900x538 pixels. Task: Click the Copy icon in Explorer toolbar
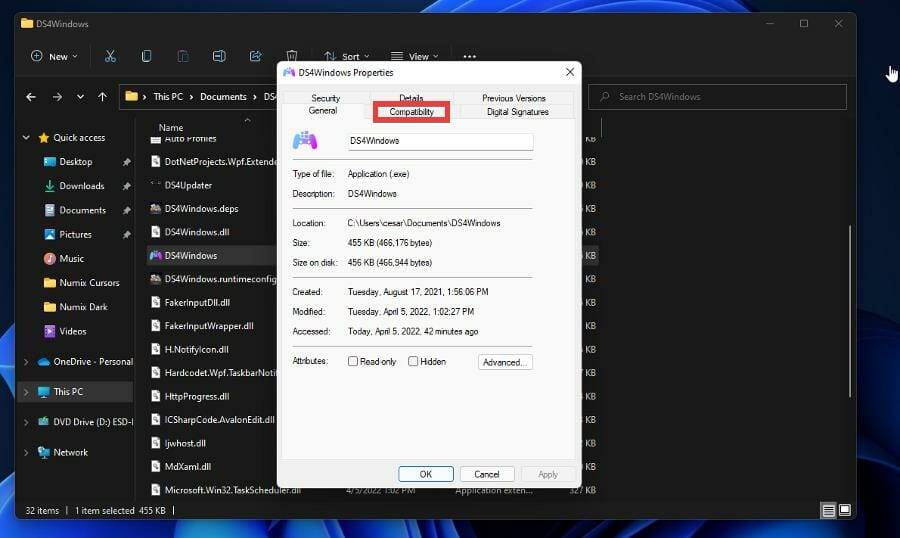[147, 56]
